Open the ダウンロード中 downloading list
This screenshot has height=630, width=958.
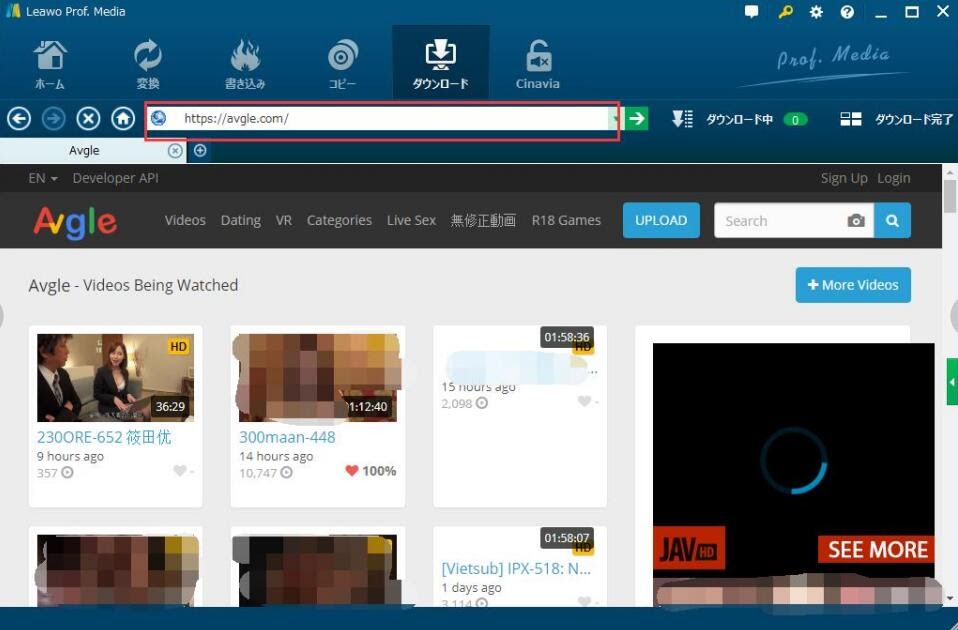tap(739, 119)
